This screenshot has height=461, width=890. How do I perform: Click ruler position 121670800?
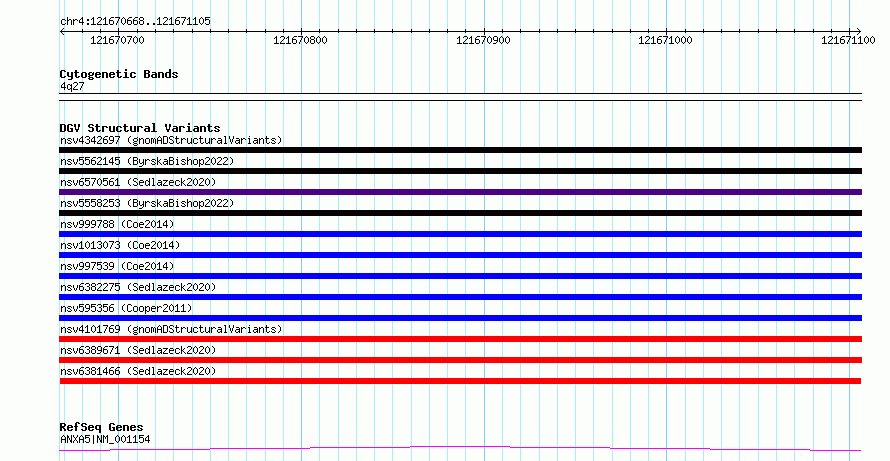[300, 40]
